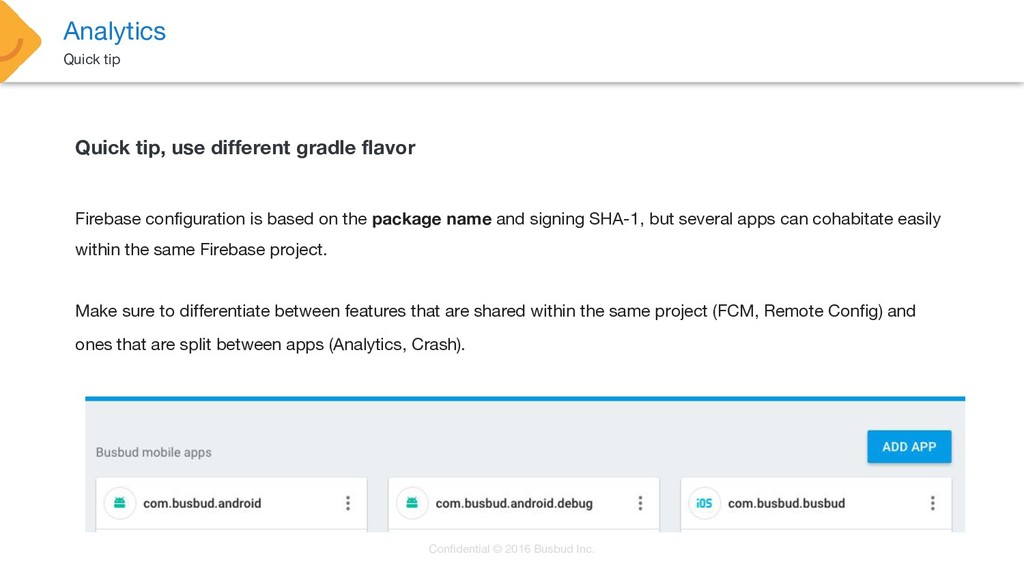1024x576 pixels.
Task: Select the com.busbud.busbud app card
Action: pyautogui.click(x=816, y=504)
